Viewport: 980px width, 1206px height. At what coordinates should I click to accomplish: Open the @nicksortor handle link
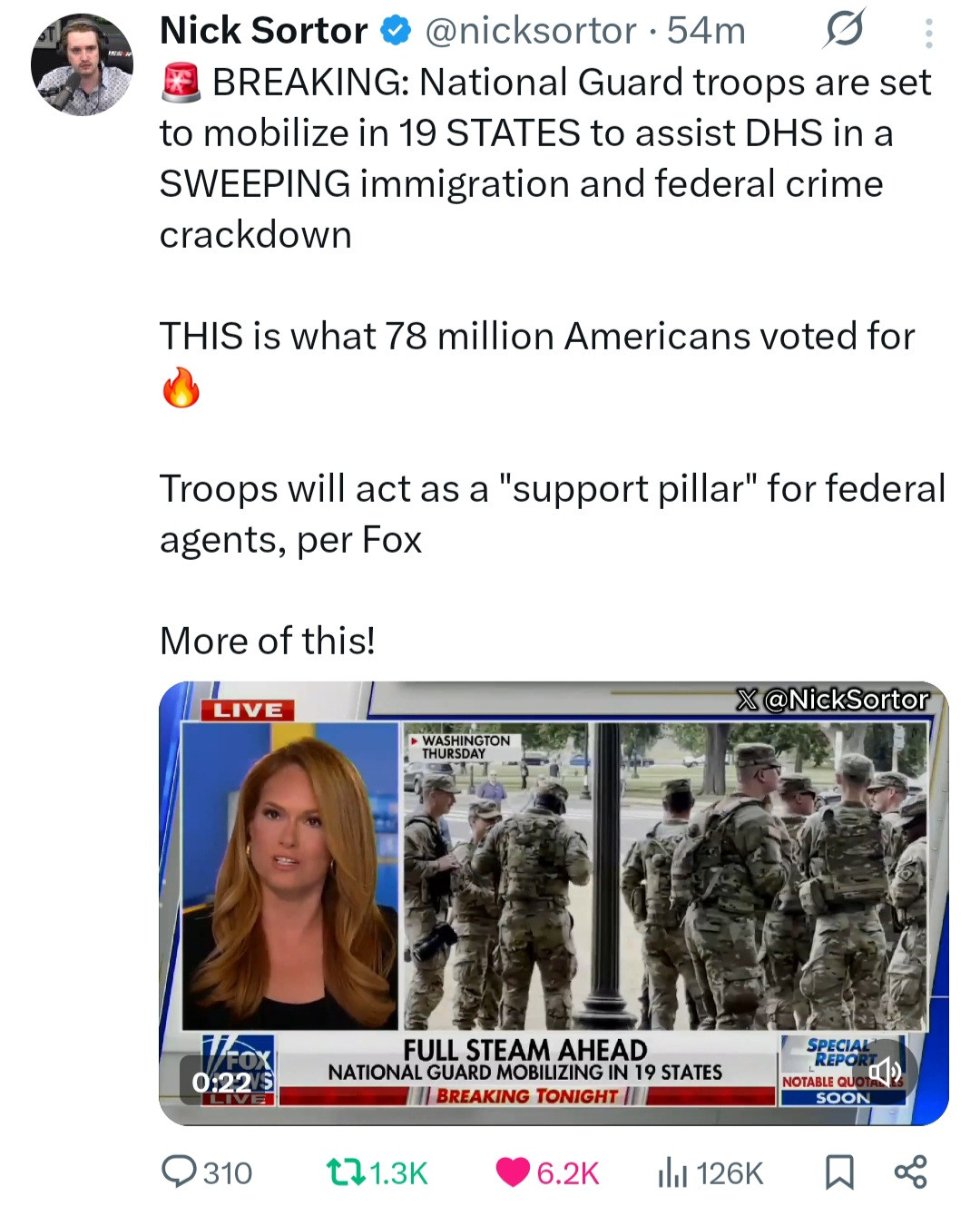tap(531, 32)
